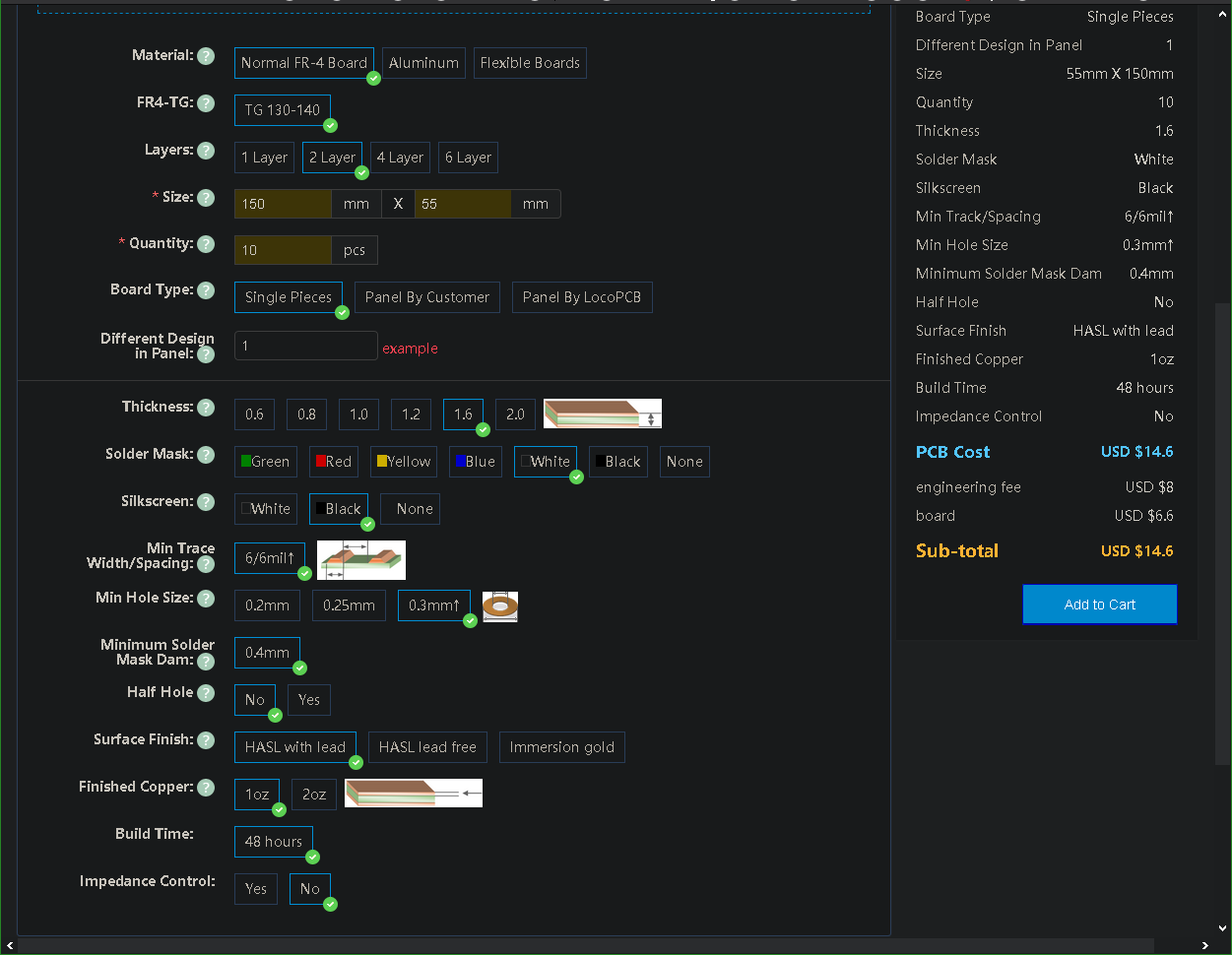Click the vertical scrollbar on the right
The image size is (1232, 955).
[1222, 532]
